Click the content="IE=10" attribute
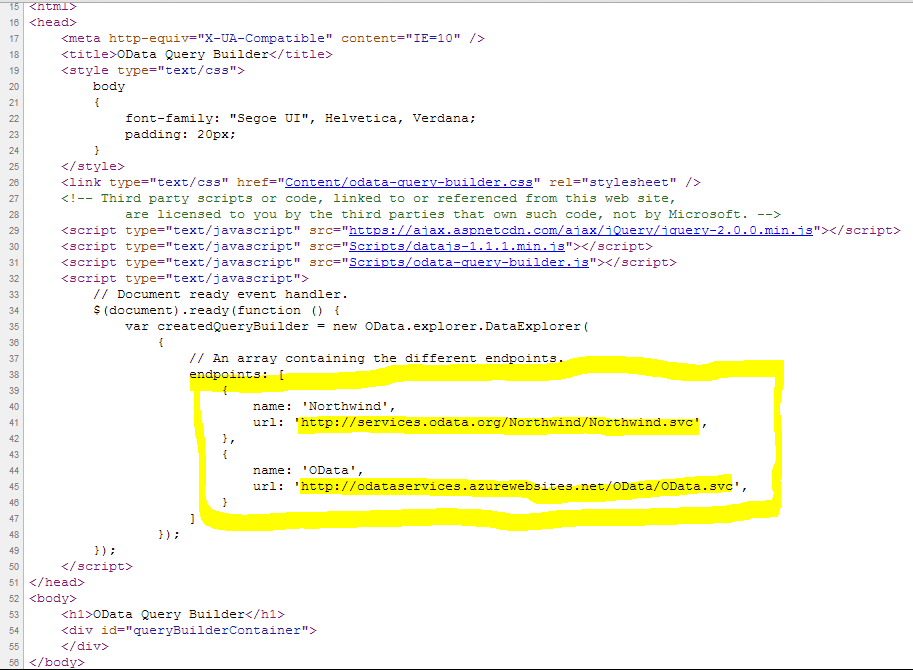Image resolution: width=913 pixels, height=670 pixels. [401, 38]
